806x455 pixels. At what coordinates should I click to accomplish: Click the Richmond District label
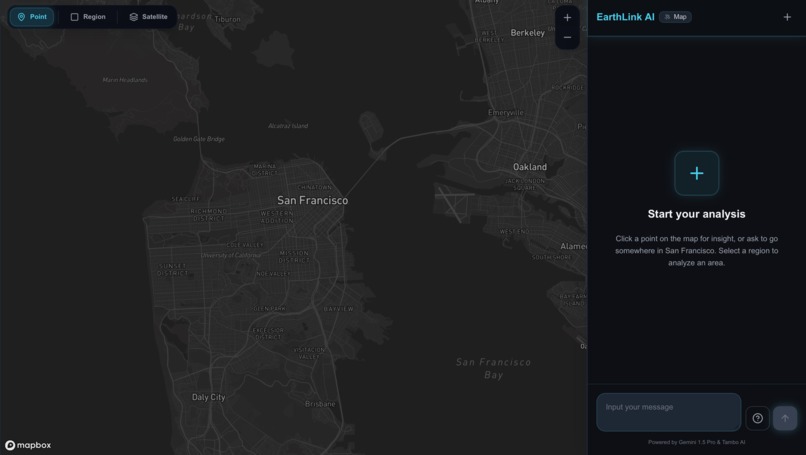click(208, 214)
